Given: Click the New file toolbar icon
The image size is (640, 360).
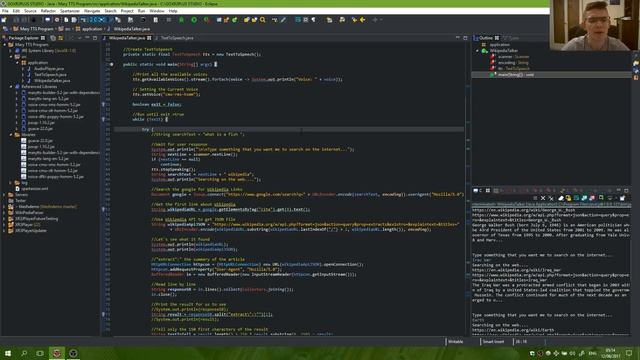Looking at the screenshot, I should 4,20.
